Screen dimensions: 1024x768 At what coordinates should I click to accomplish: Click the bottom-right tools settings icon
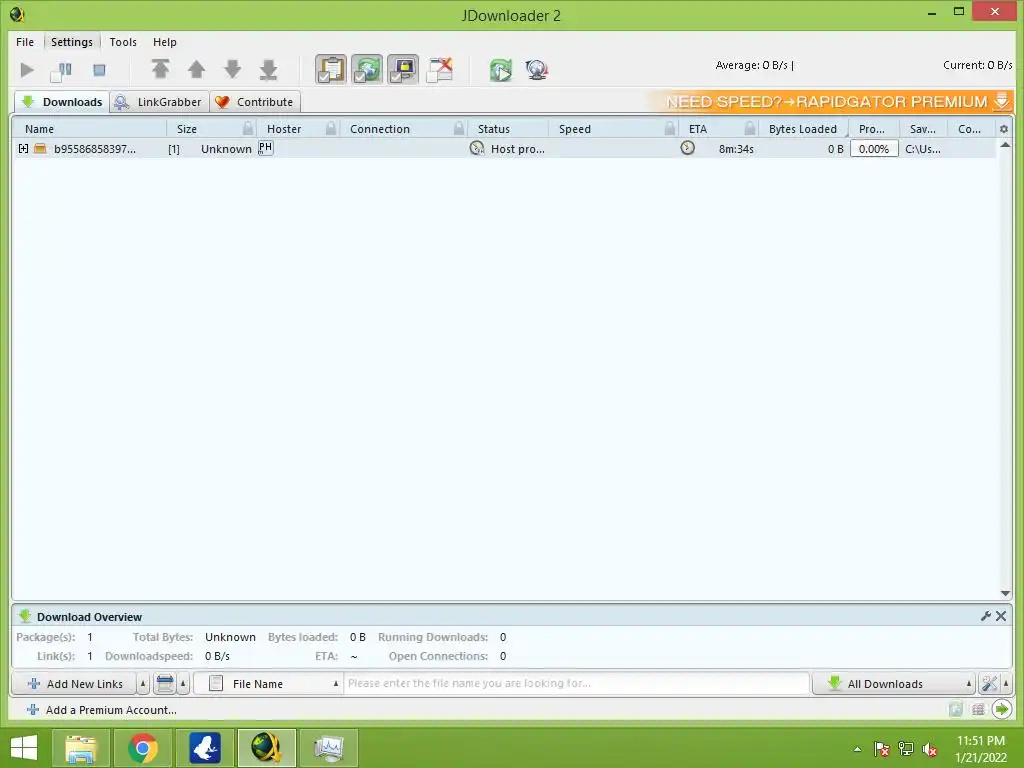989,684
